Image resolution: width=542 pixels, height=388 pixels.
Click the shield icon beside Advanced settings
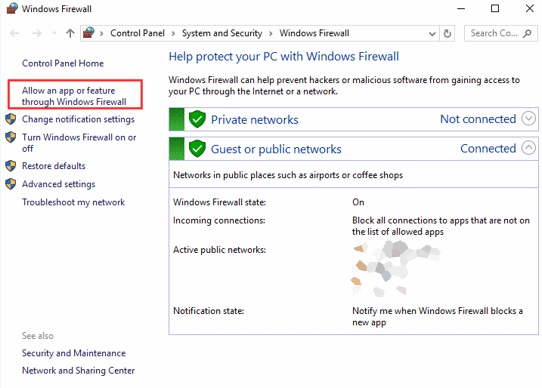(x=11, y=184)
